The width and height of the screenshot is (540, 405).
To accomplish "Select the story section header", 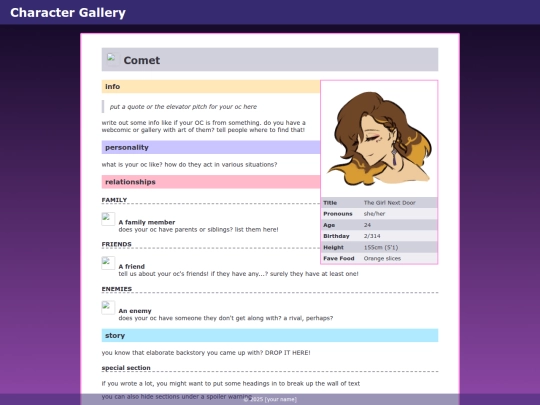I will pyautogui.click(x=270, y=335).
